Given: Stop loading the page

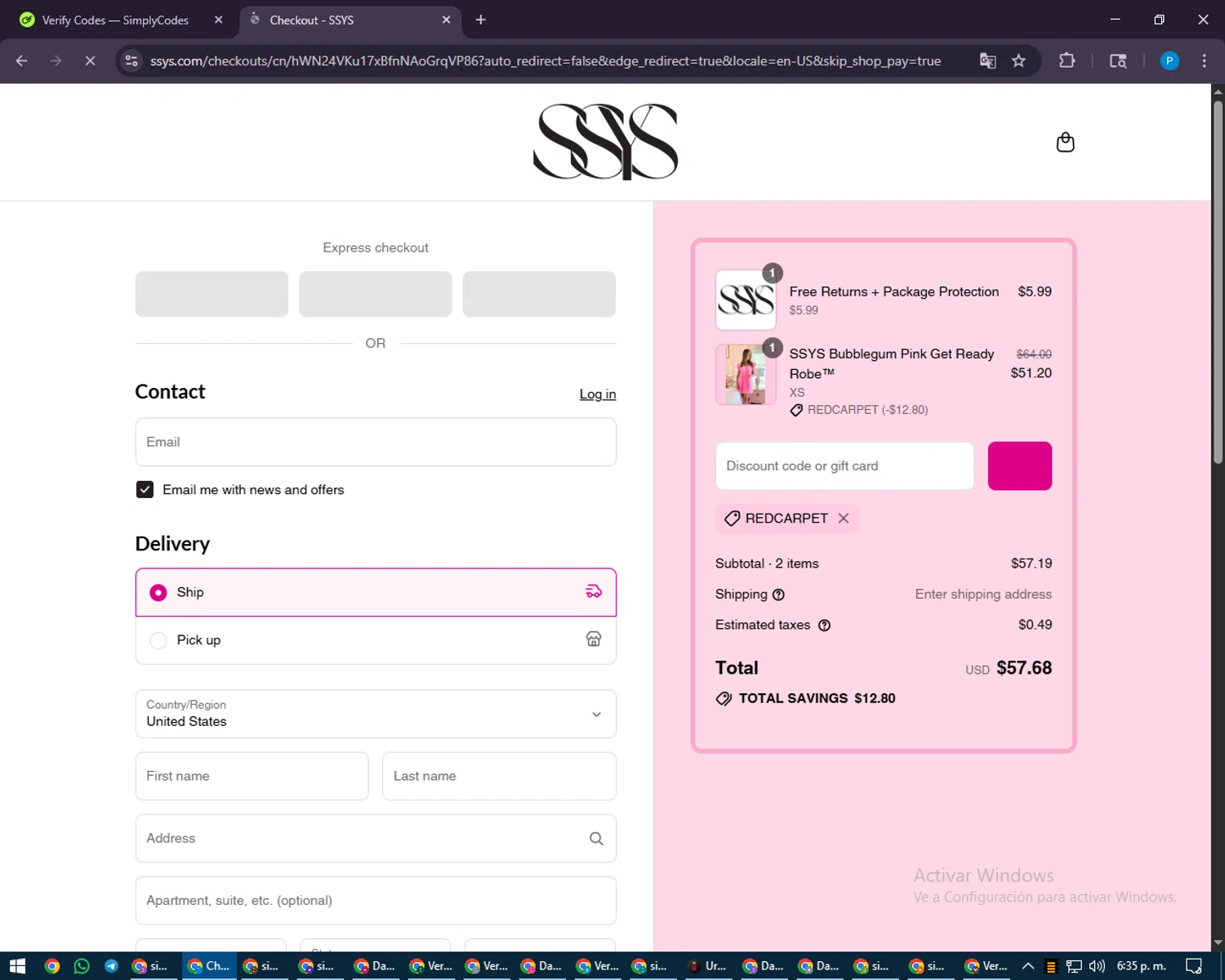Looking at the screenshot, I should (90, 60).
